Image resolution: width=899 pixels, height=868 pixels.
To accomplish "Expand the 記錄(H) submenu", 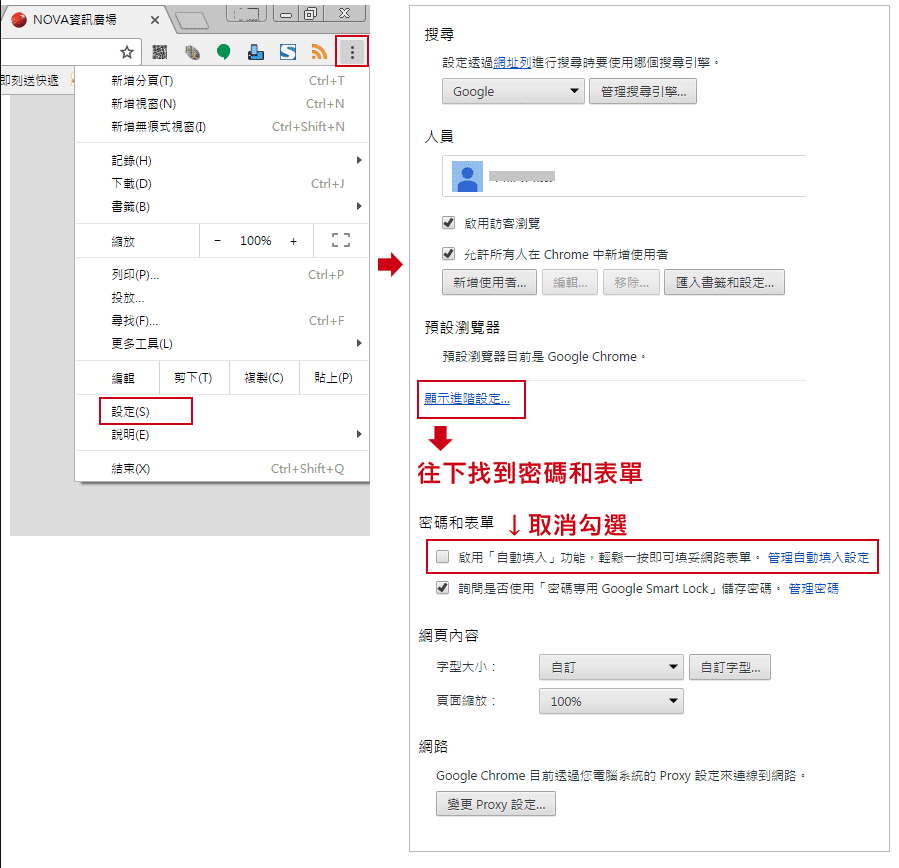I will point(222,161).
